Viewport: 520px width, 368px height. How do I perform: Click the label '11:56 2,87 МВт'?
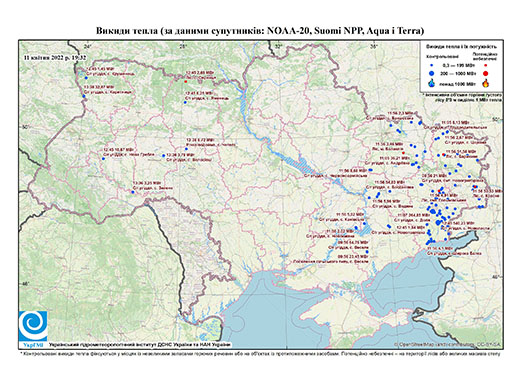[459, 137]
